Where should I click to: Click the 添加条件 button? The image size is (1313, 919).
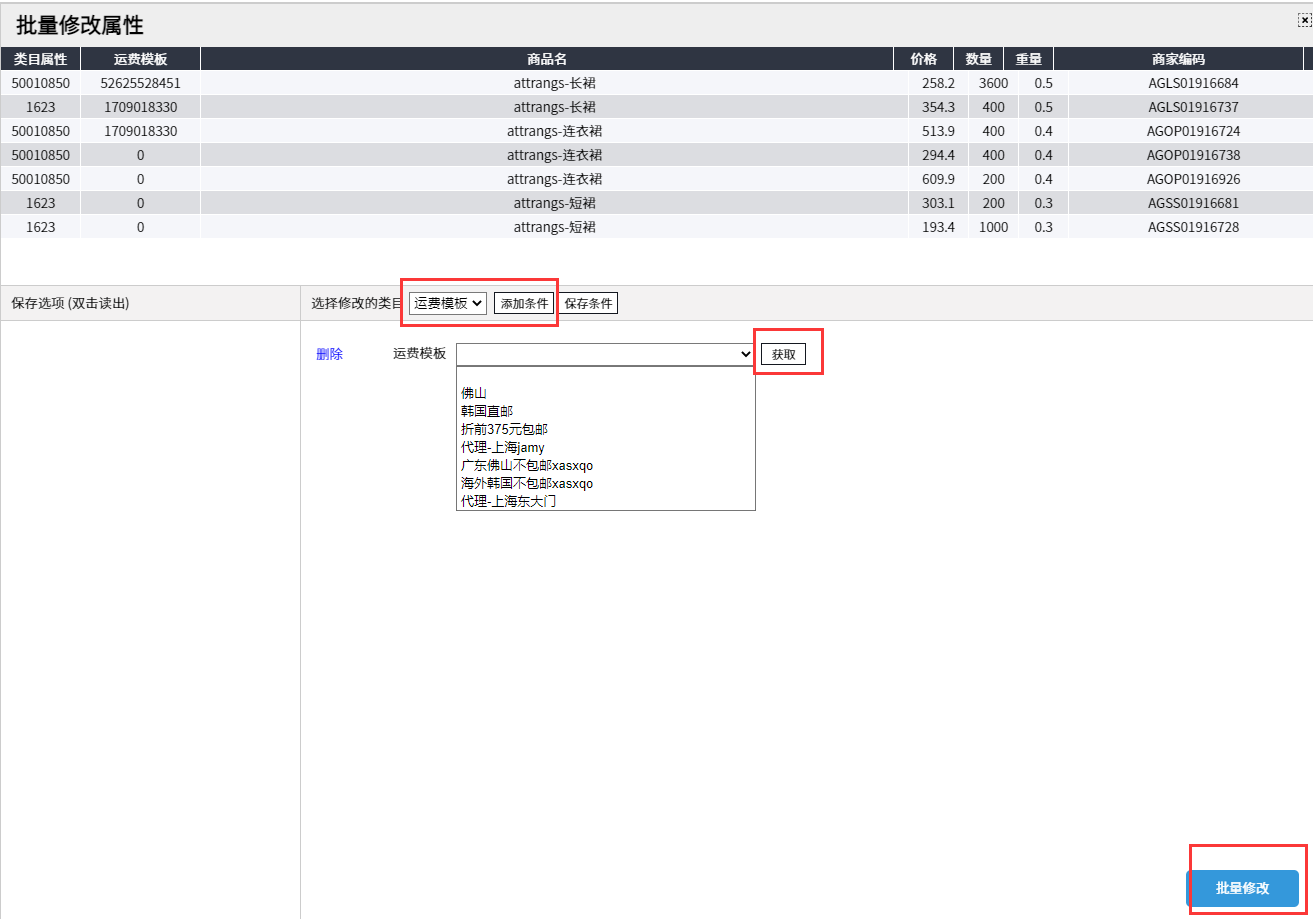point(524,303)
